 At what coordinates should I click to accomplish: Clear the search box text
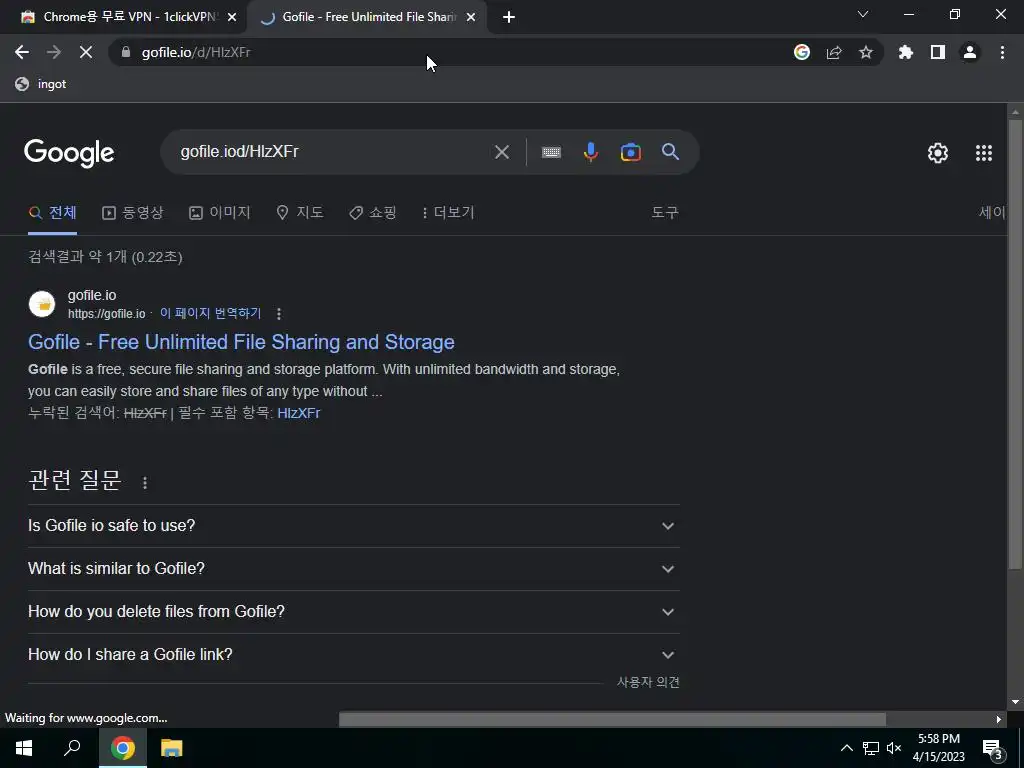502,152
